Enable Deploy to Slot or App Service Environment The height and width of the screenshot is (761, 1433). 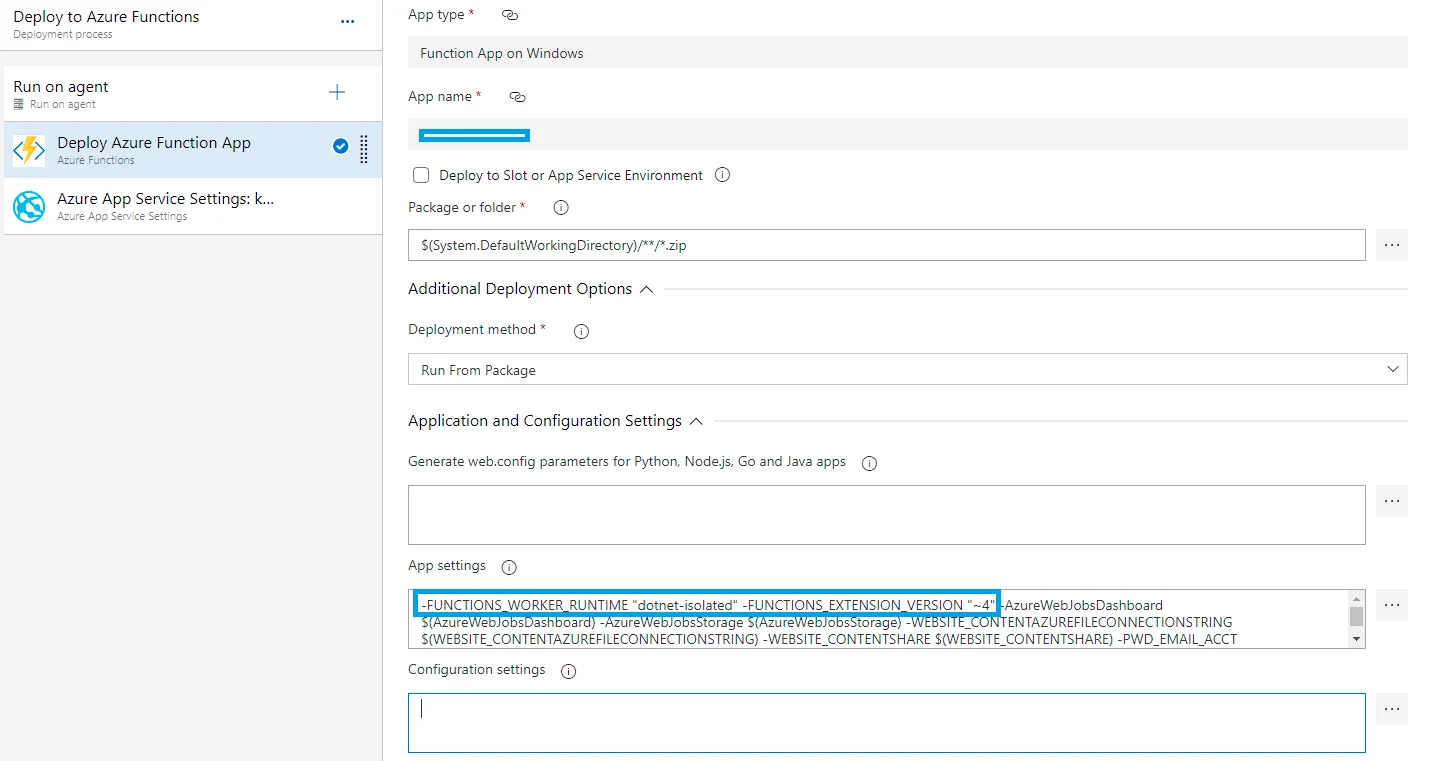421,175
